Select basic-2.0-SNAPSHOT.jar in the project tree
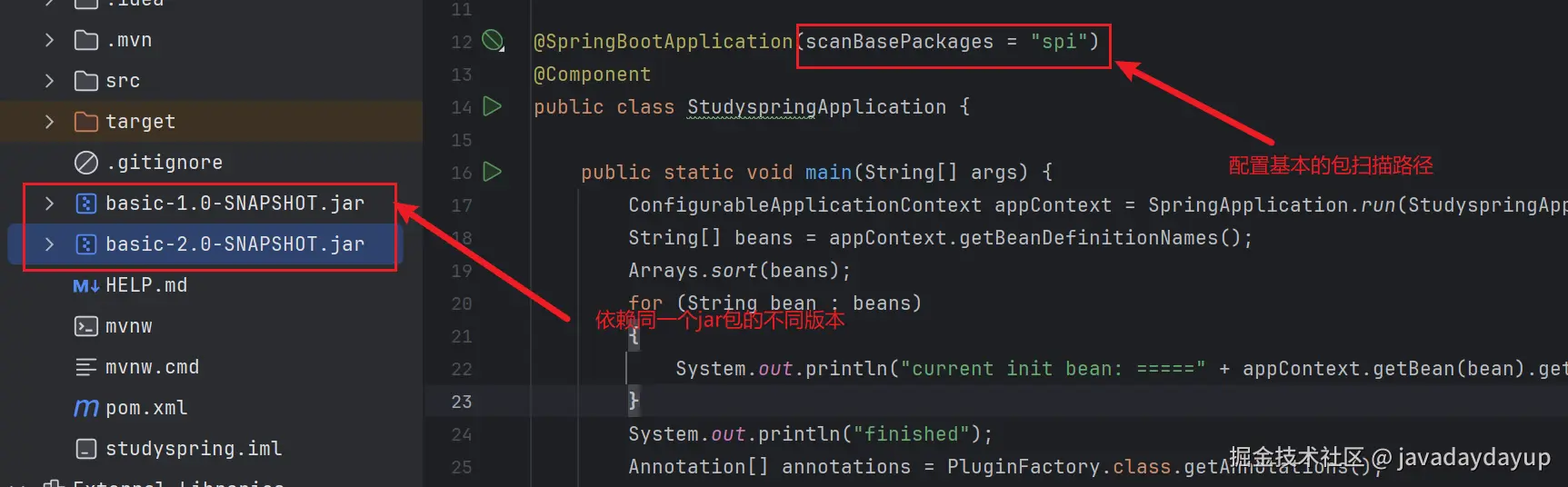Viewport: 1568px width, 487px height. [x=235, y=244]
